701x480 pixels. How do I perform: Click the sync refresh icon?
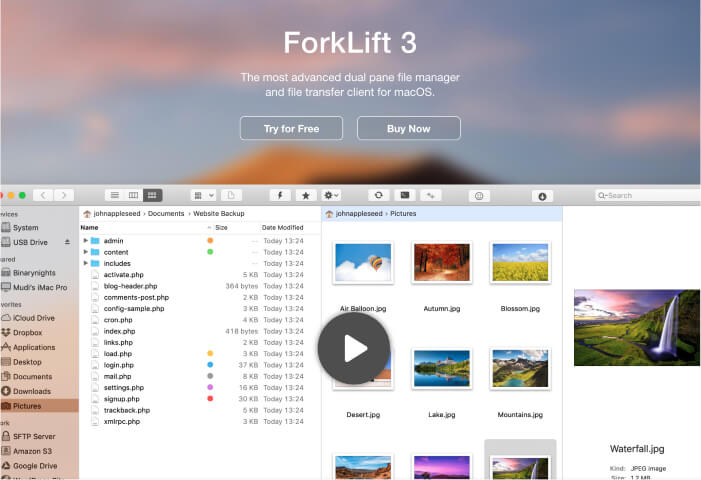coord(379,195)
